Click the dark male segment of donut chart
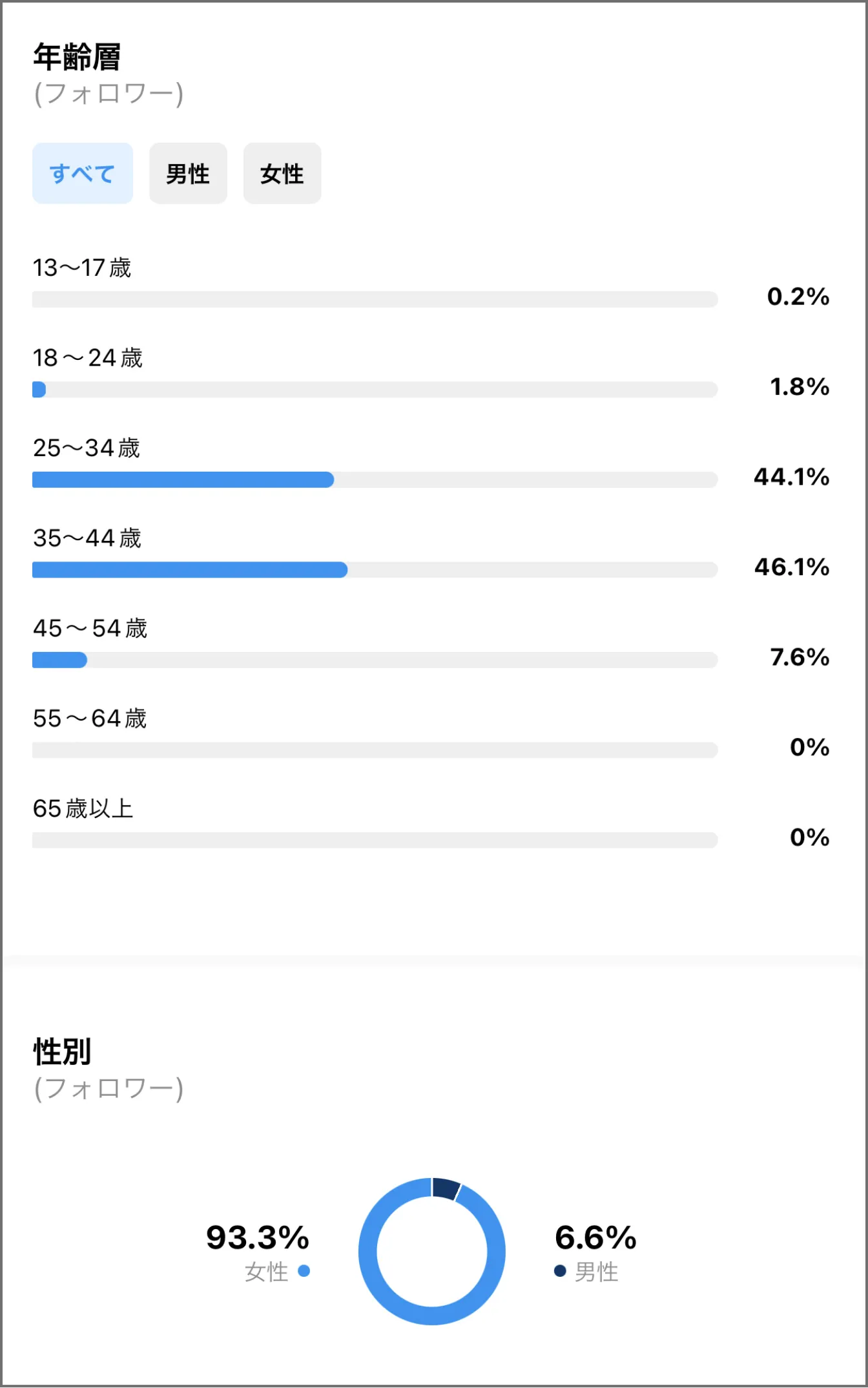 (445, 1188)
